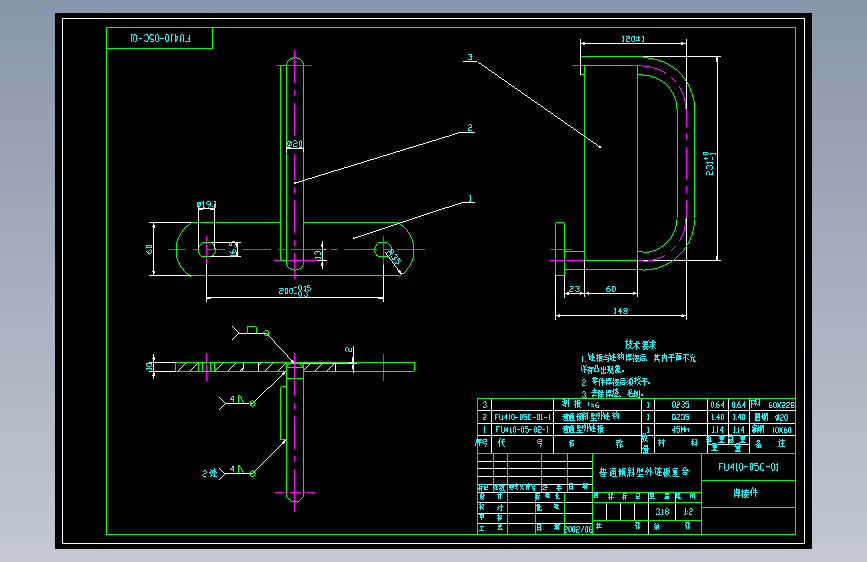Select the 焊接件 label in title block

tap(746, 493)
